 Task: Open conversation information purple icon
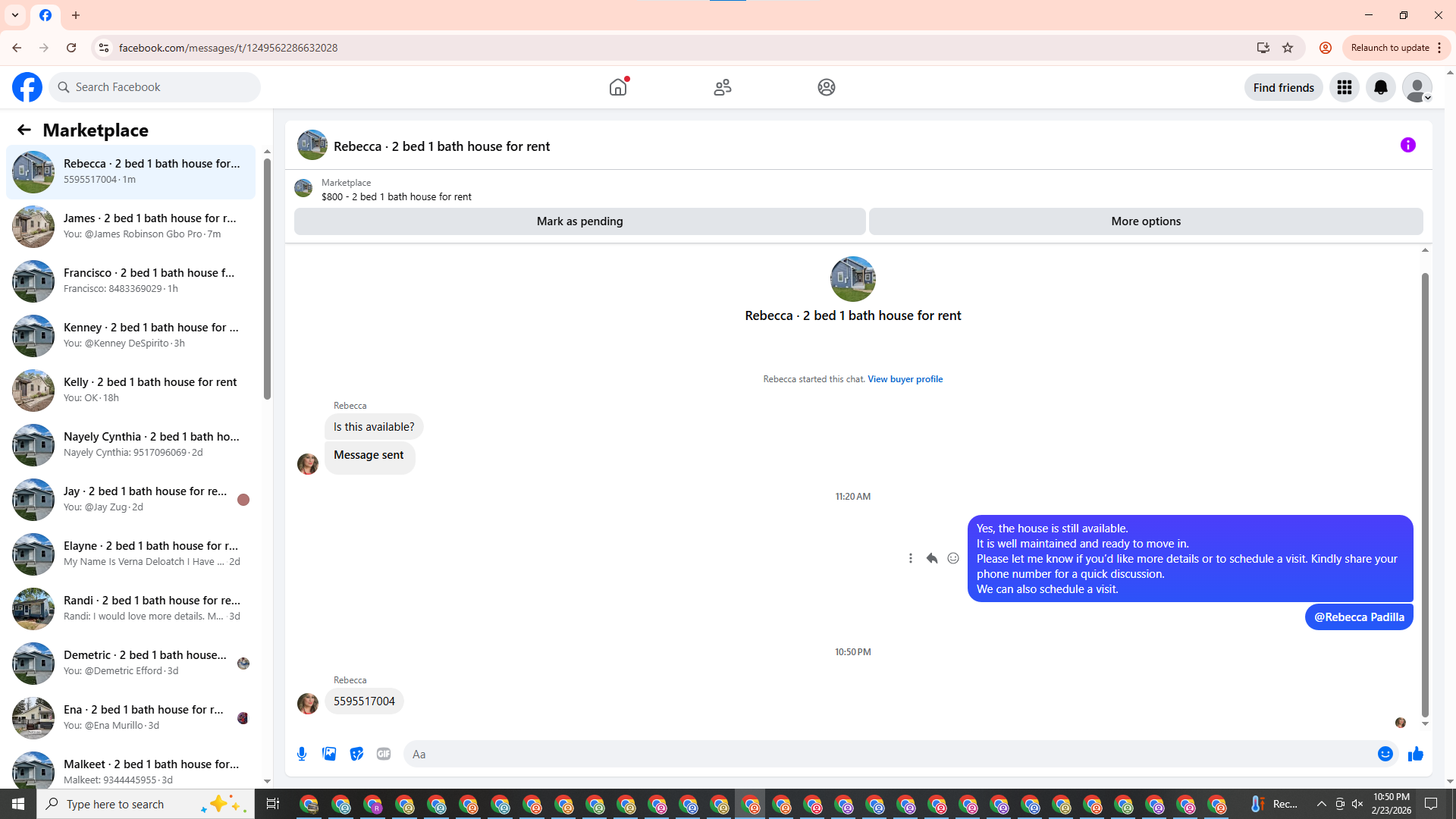[1407, 145]
